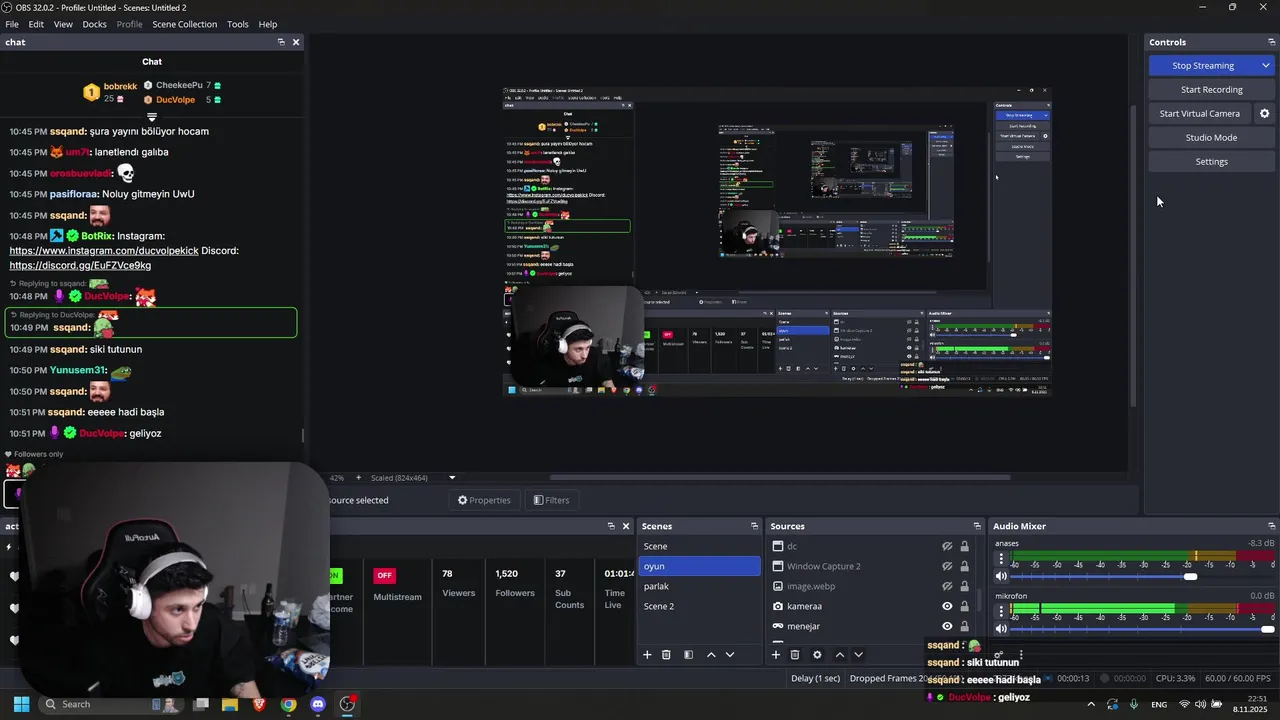The height and width of the screenshot is (720, 1280).
Task: Pop out the Scenes dock
Action: tap(754, 526)
